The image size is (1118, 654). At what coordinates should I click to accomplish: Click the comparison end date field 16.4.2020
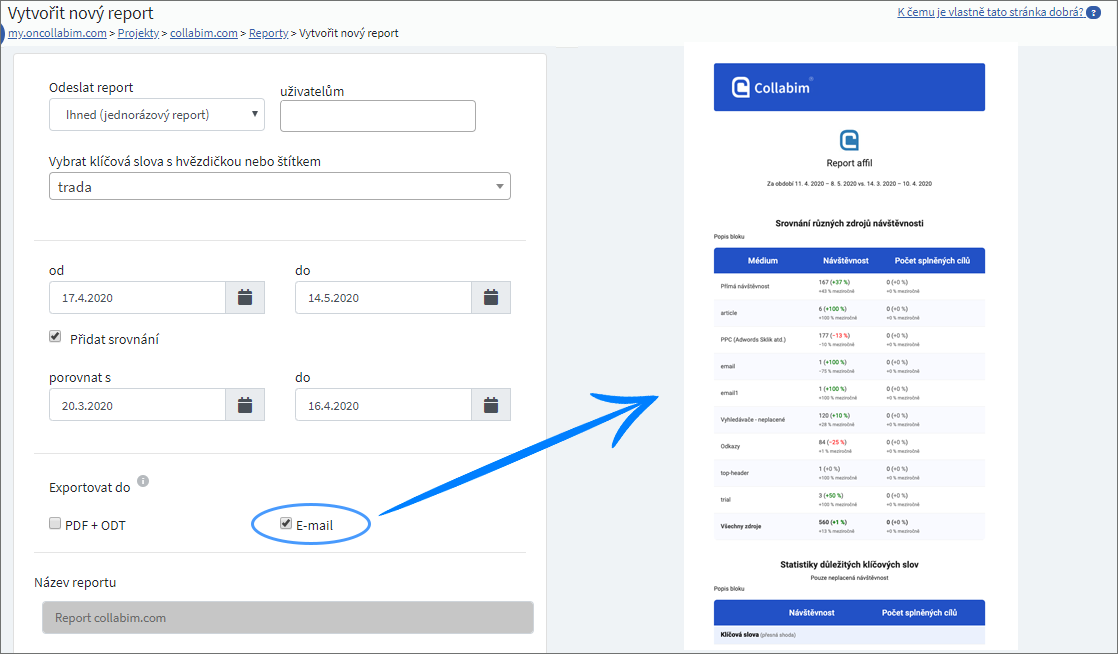[384, 405]
